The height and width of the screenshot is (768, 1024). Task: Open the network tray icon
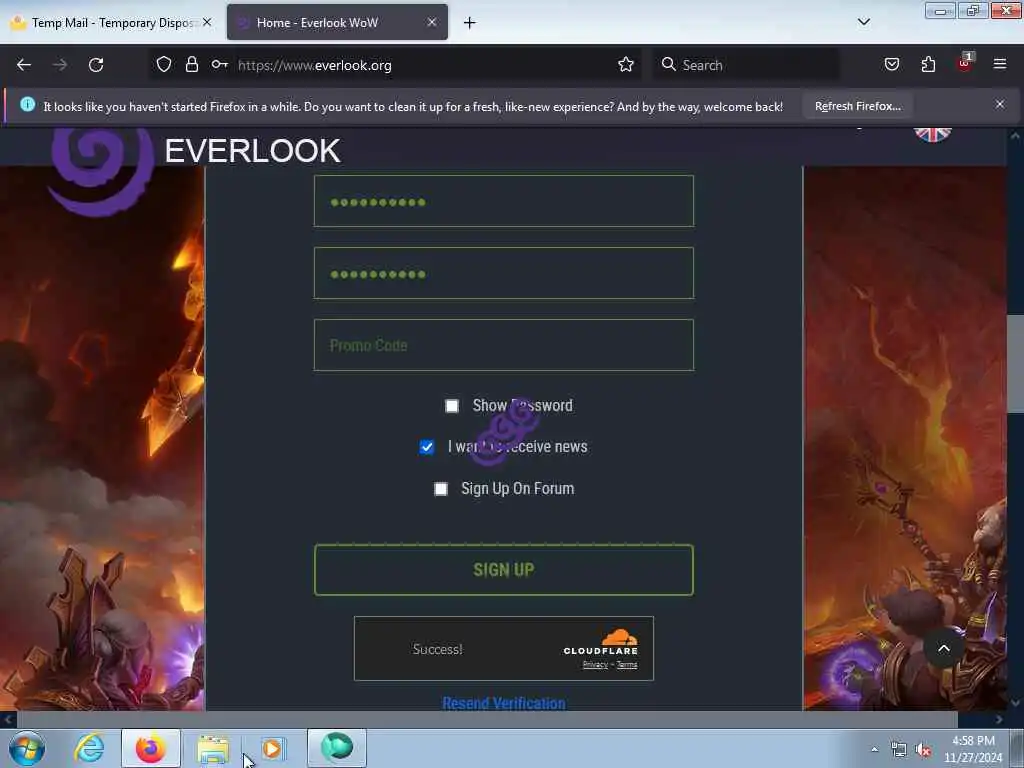pyautogui.click(x=899, y=750)
